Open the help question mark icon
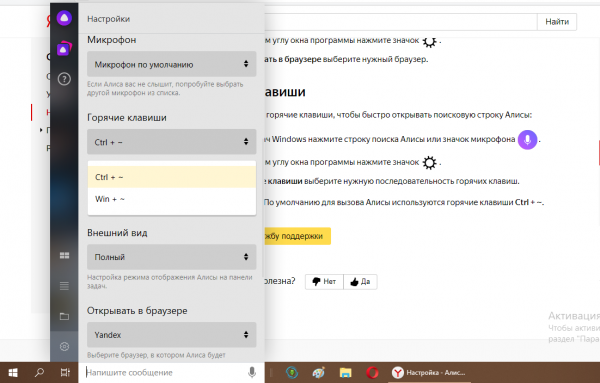The image size is (600, 383). (64, 79)
